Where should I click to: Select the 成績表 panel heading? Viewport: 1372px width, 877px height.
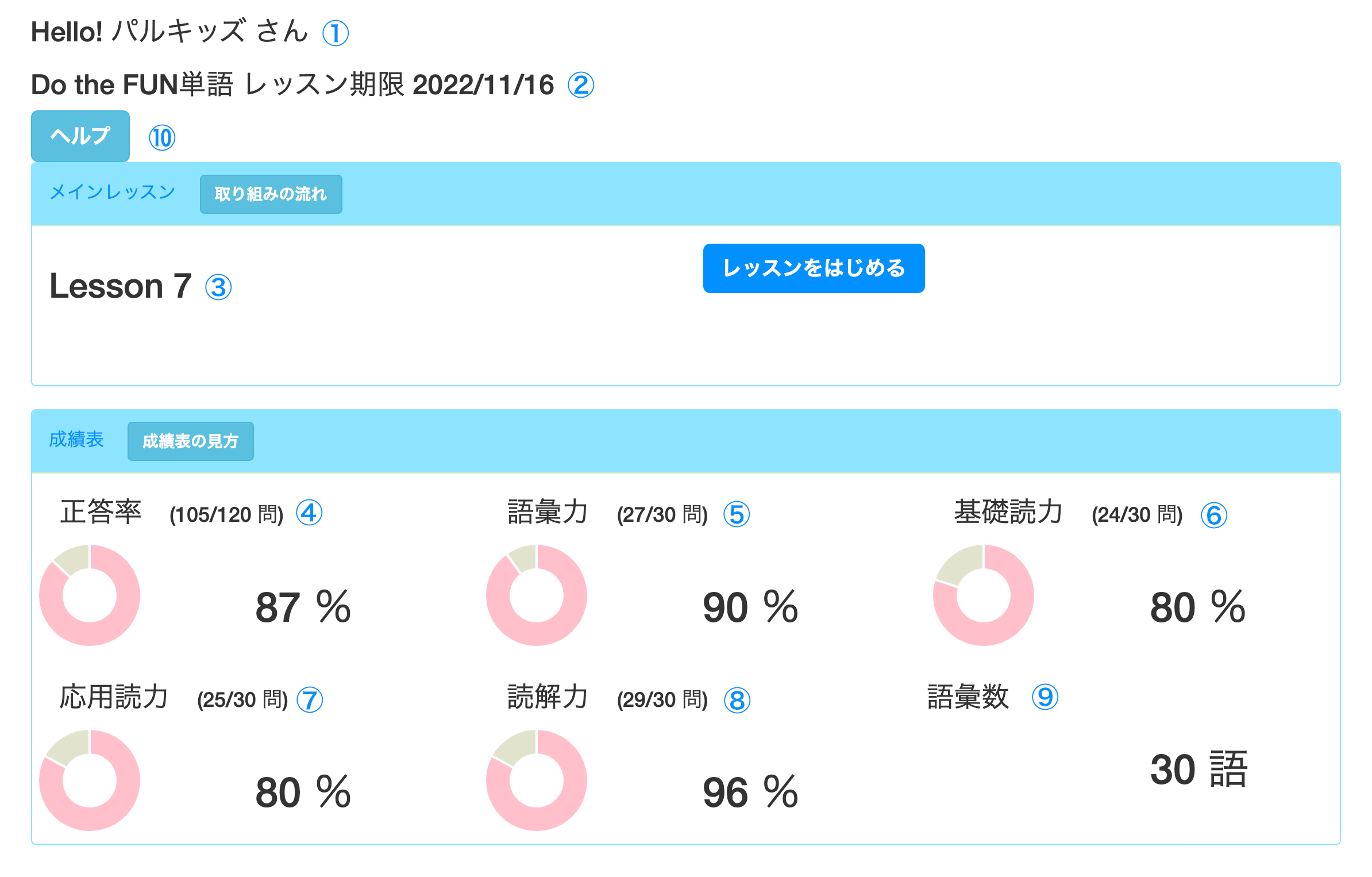tap(76, 440)
